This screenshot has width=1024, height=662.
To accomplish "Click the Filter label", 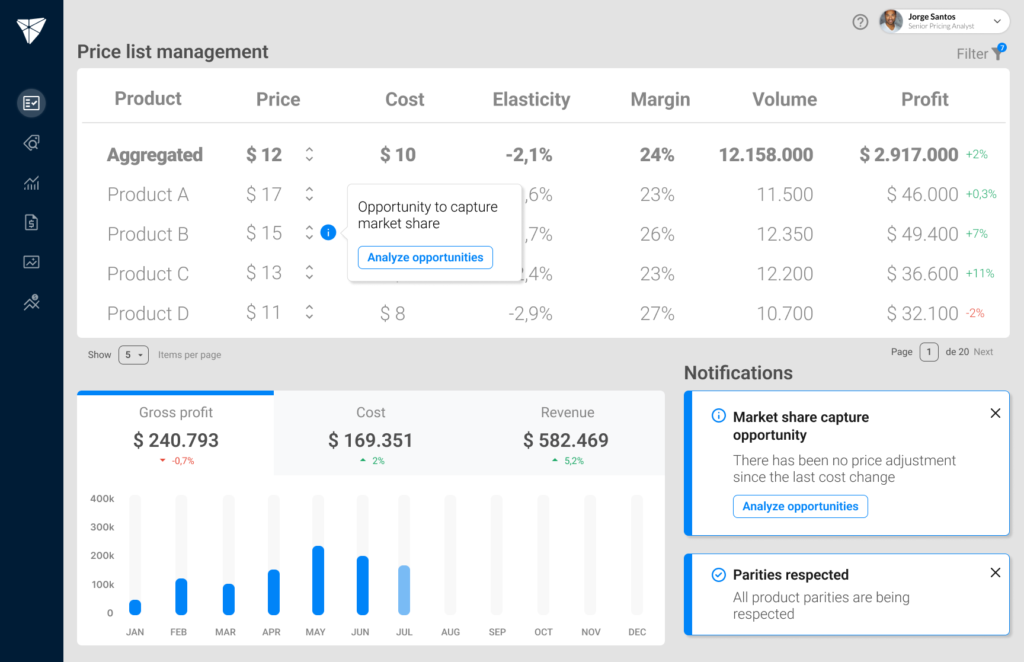I will (972, 54).
